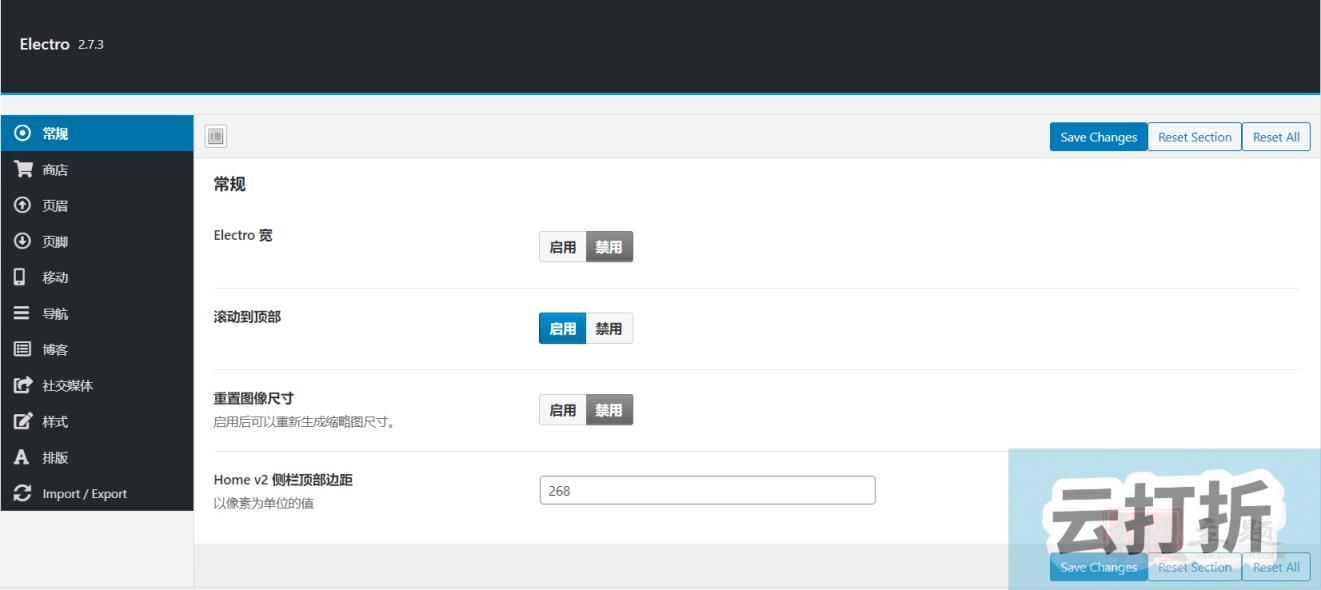Viewport: 1321px width, 590px height.
Task: Click the 页脚 down-arrow icon
Action: pos(22,242)
